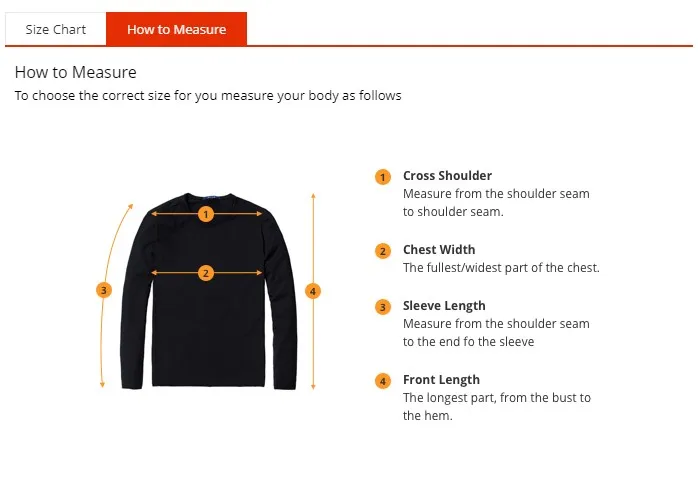Click the number 2 chest marker on shirt
The height and width of the screenshot is (497, 698).
pos(206,272)
